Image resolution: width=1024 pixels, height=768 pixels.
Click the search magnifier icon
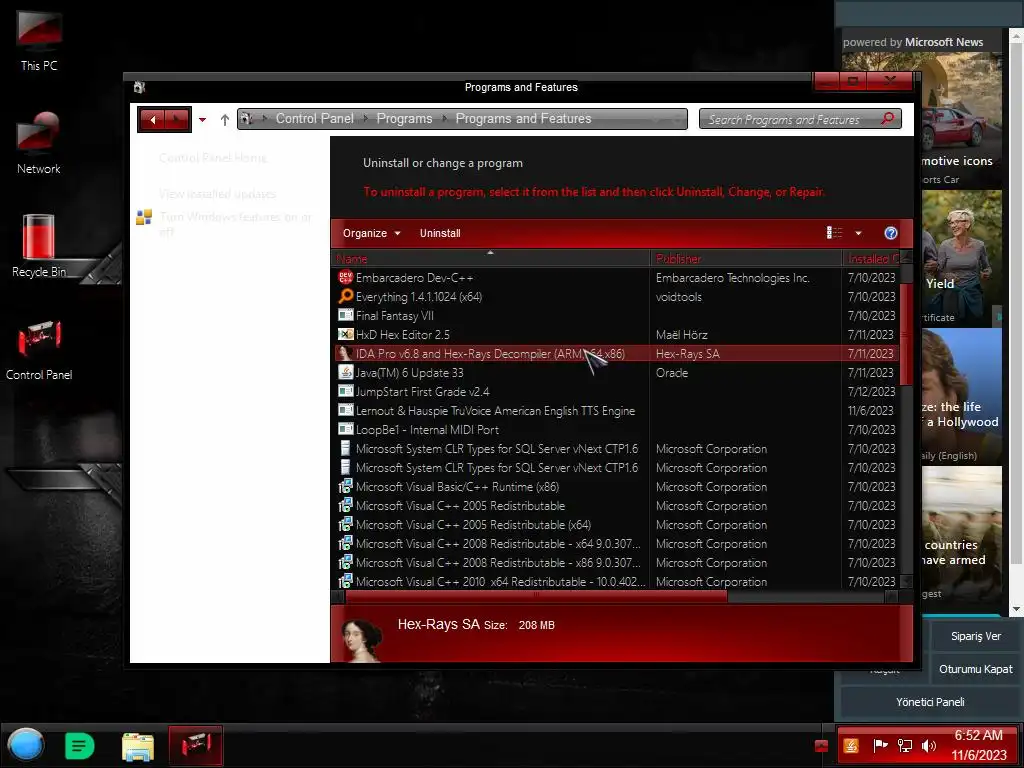click(888, 119)
